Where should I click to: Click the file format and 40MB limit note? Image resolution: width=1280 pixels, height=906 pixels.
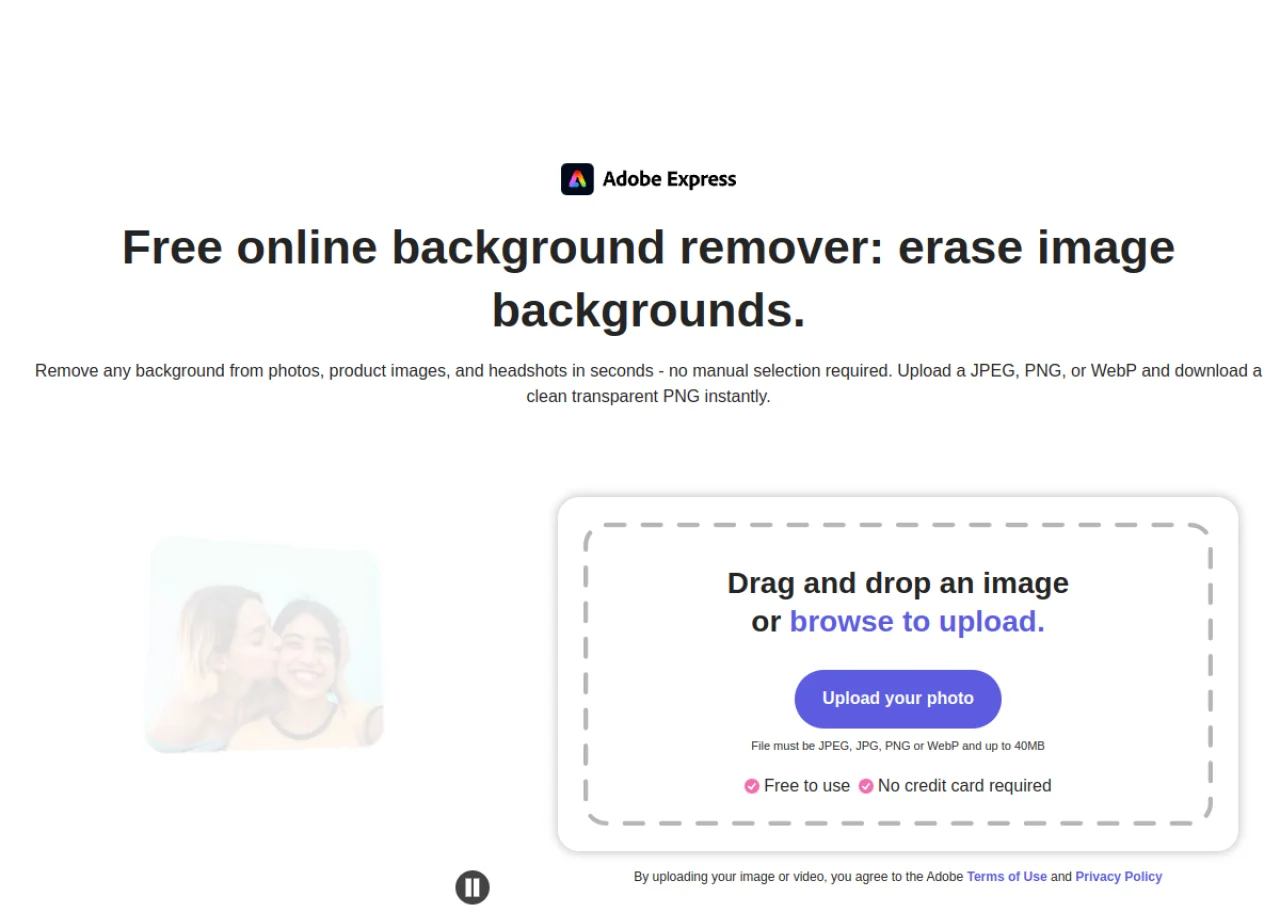pos(898,746)
